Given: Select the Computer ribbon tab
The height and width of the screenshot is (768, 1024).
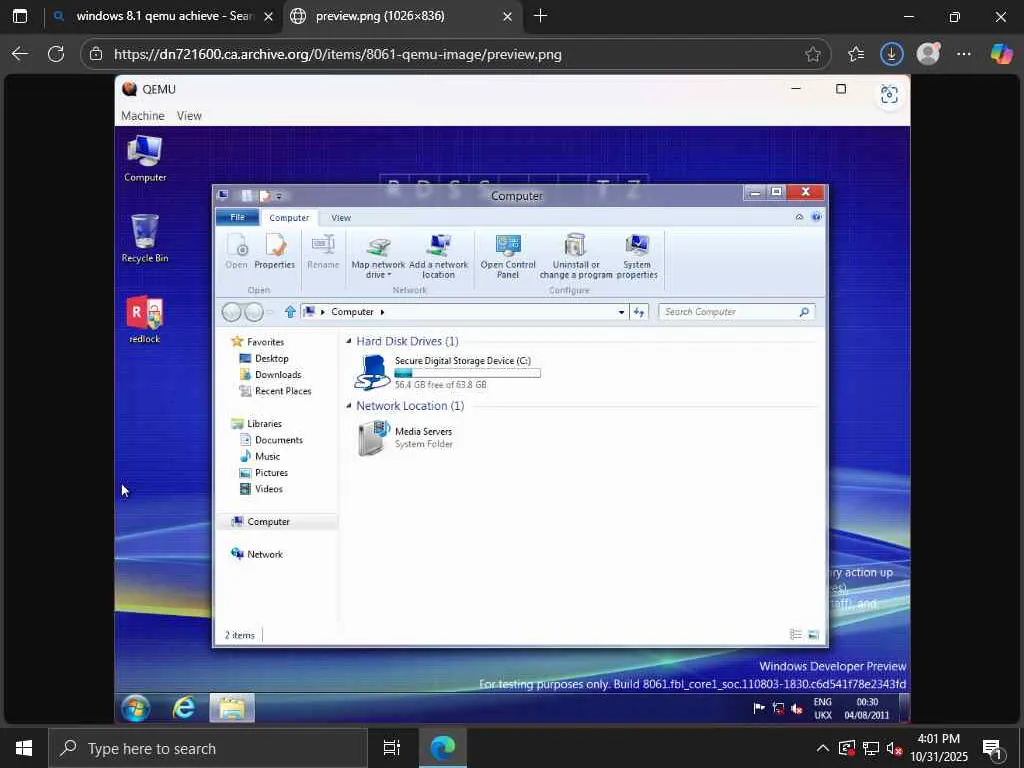Looking at the screenshot, I should click(x=289, y=217).
